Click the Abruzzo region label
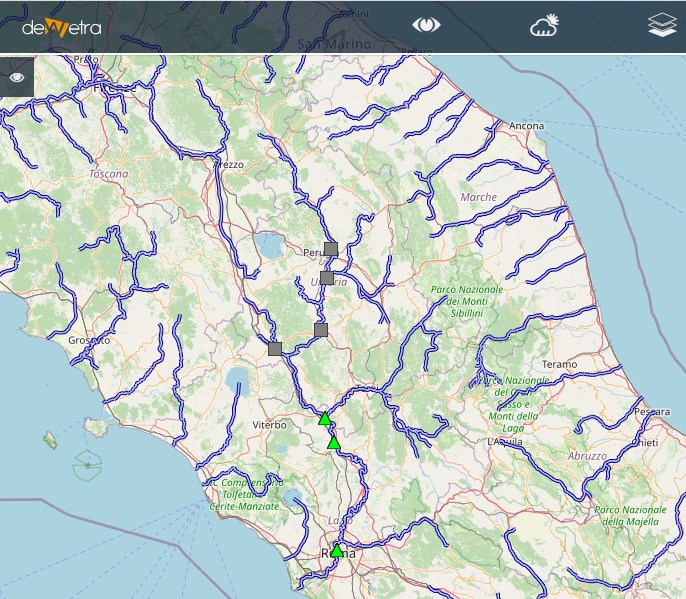Viewport: 686px width, 599px height. (587, 456)
